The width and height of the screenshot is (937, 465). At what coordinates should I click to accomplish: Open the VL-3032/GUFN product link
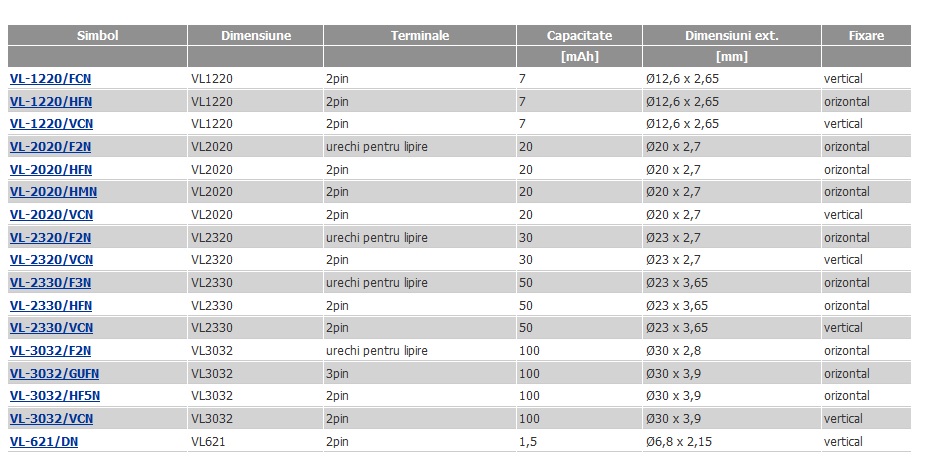pyautogui.click(x=54, y=374)
